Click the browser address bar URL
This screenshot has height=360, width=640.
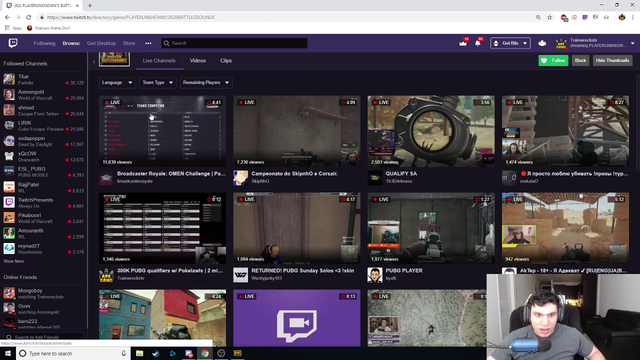point(131,17)
